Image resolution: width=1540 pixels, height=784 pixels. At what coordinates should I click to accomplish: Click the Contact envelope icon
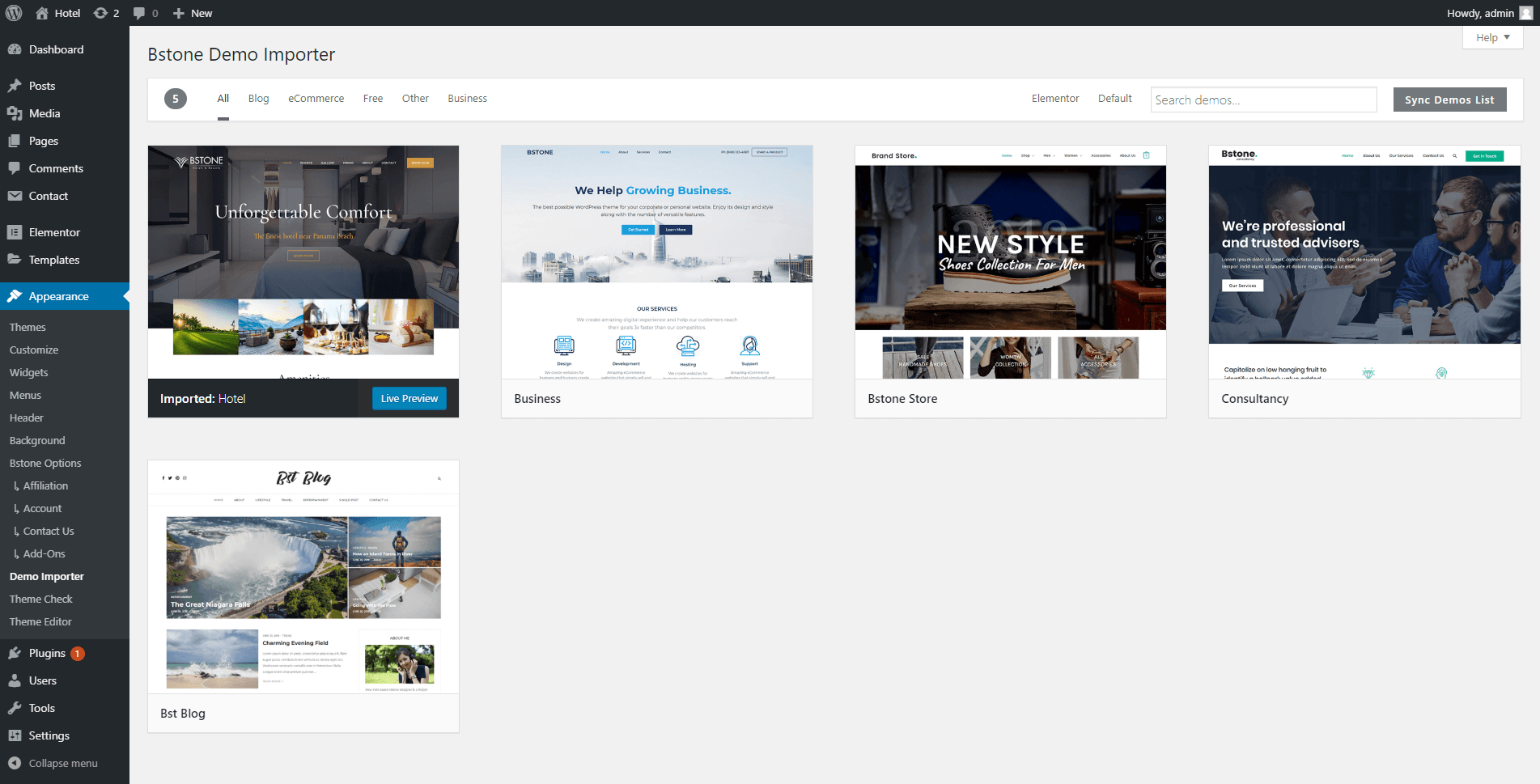pyautogui.click(x=15, y=196)
